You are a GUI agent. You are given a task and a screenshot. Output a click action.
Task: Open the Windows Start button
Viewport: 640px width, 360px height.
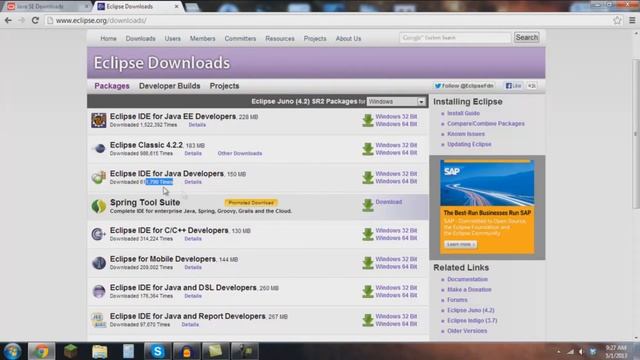(x=12, y=351)
